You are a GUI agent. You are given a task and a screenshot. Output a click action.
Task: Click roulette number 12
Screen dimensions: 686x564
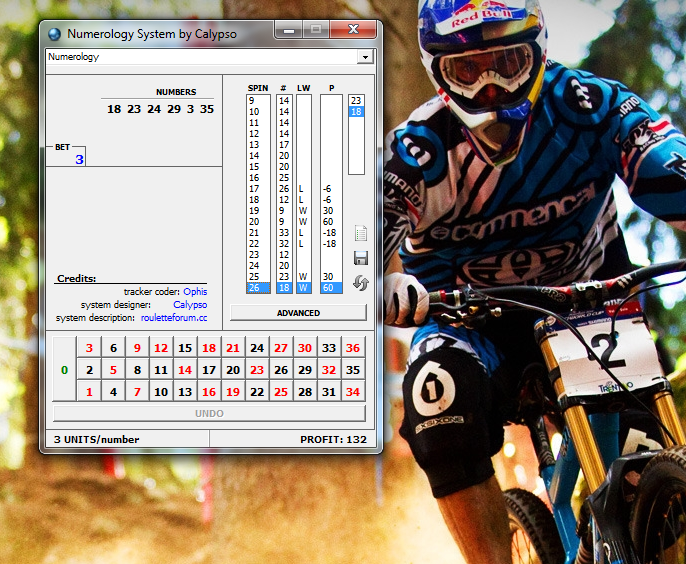(161, 348)
